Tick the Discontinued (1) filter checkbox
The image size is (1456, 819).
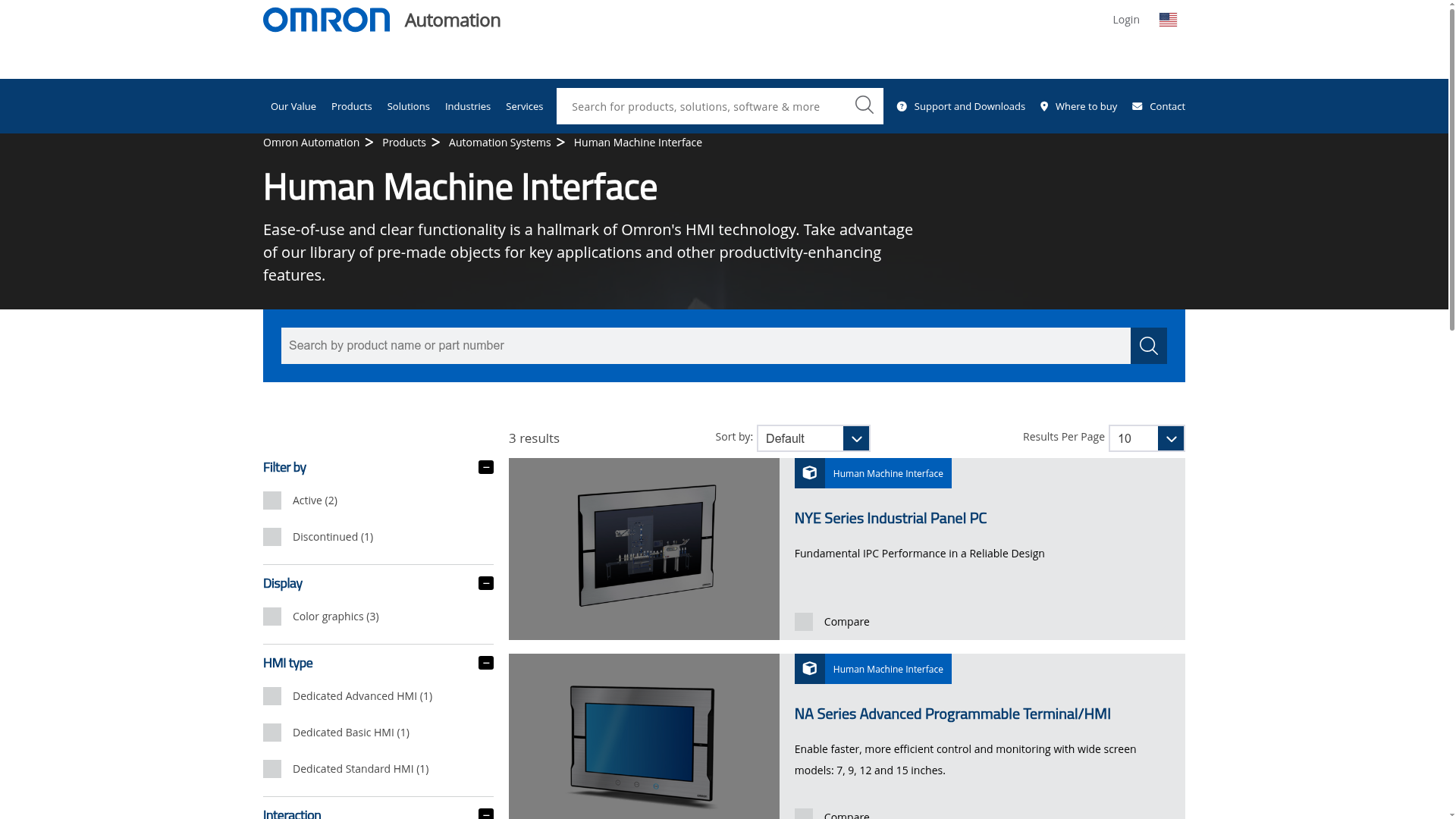coord(272,537)
